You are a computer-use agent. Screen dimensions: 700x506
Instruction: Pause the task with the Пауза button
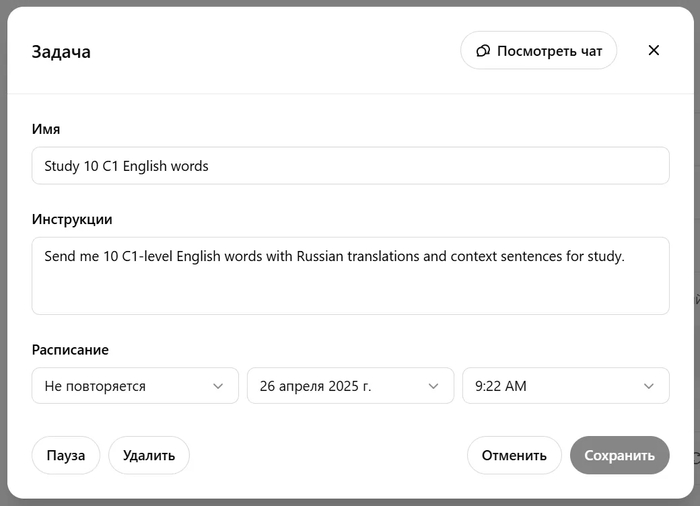pos(66,455)
